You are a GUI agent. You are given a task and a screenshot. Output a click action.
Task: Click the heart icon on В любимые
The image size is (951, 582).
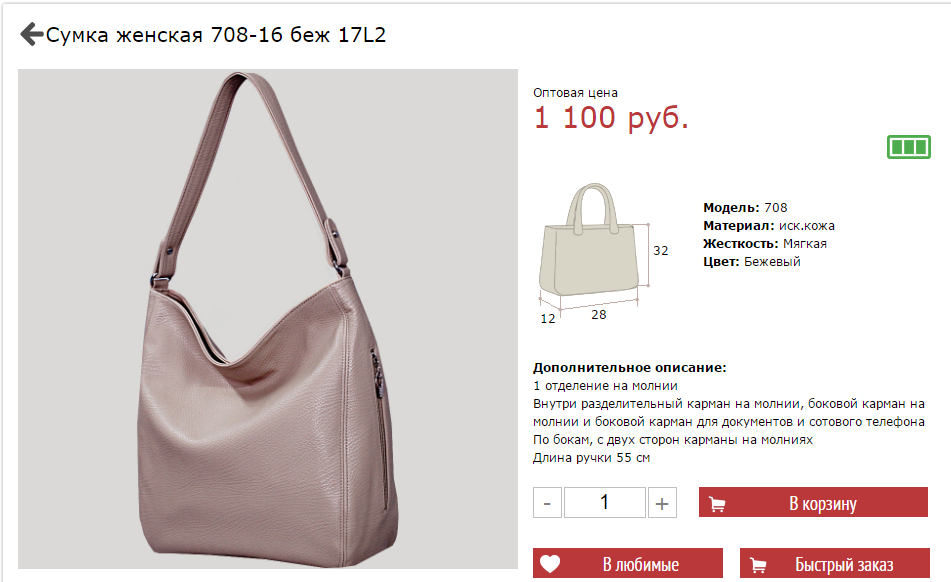pos(550,564)
